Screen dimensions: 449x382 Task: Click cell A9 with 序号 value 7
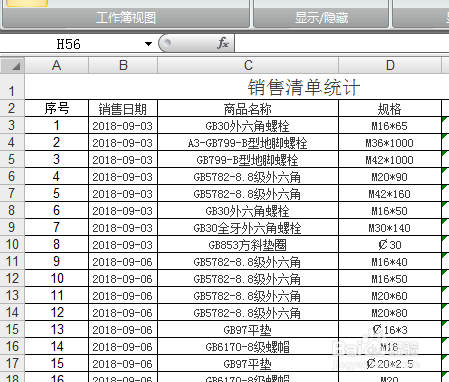[57, 227]
